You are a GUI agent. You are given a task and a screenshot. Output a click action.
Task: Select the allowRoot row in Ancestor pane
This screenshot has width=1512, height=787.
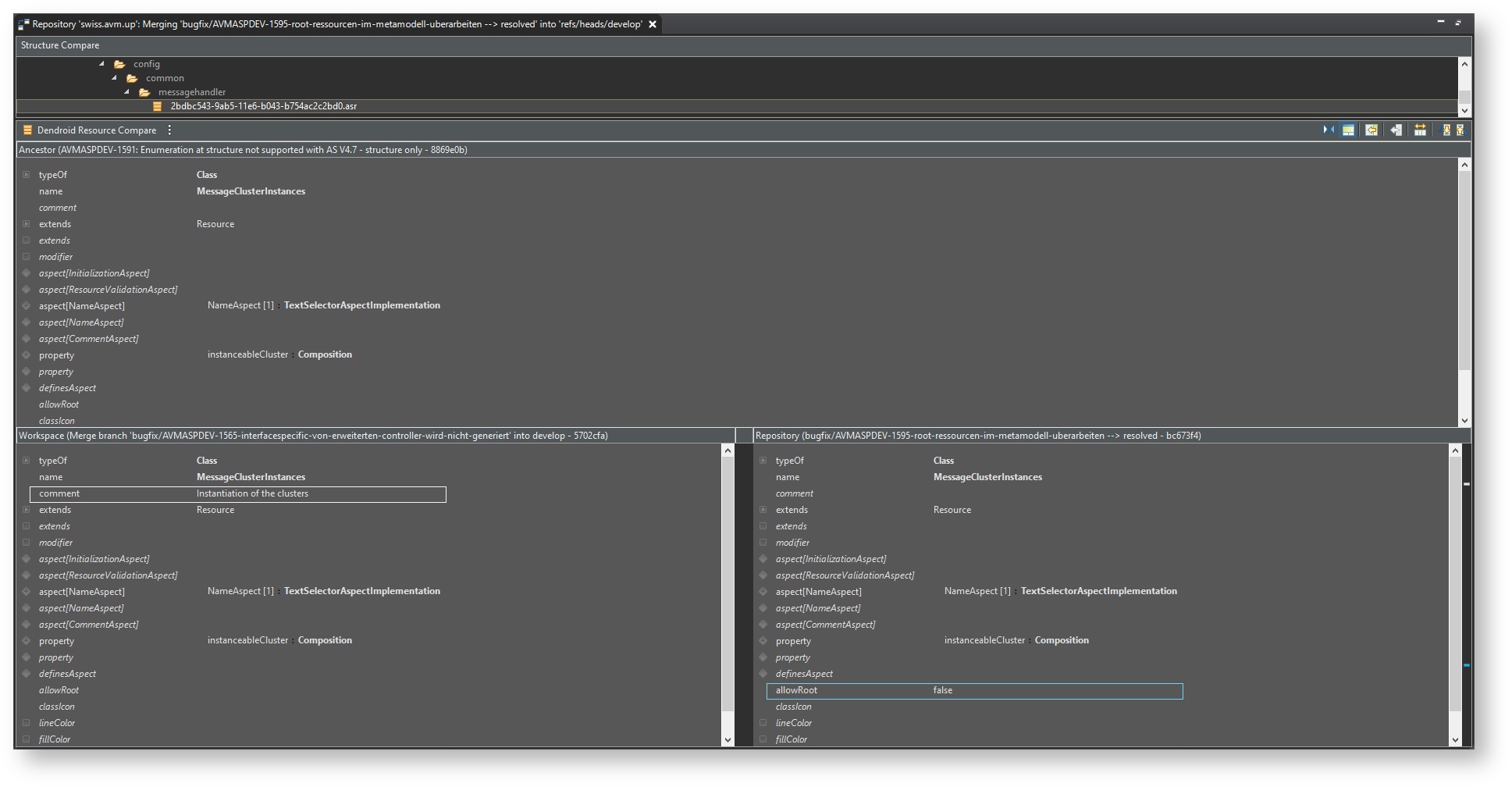tap(59, 404)
